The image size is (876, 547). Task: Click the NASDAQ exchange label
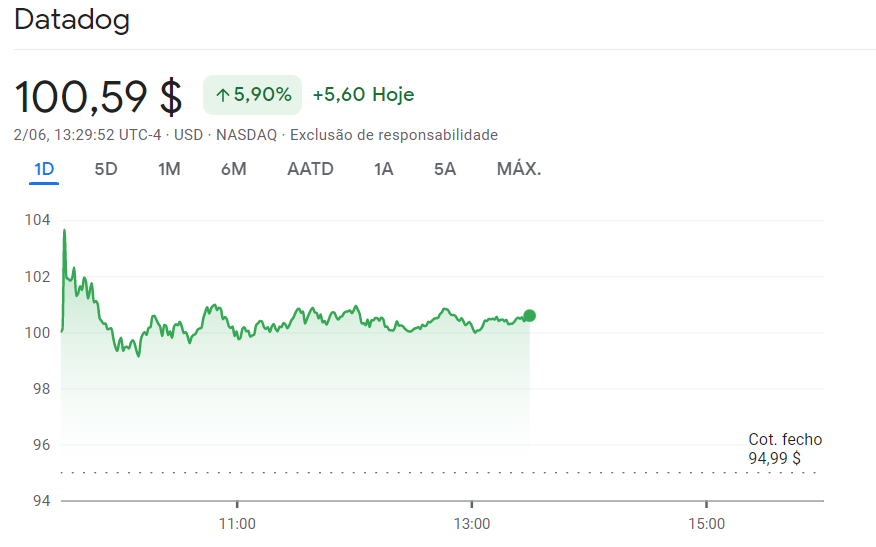pyautogui.click(x=246, y=135)
